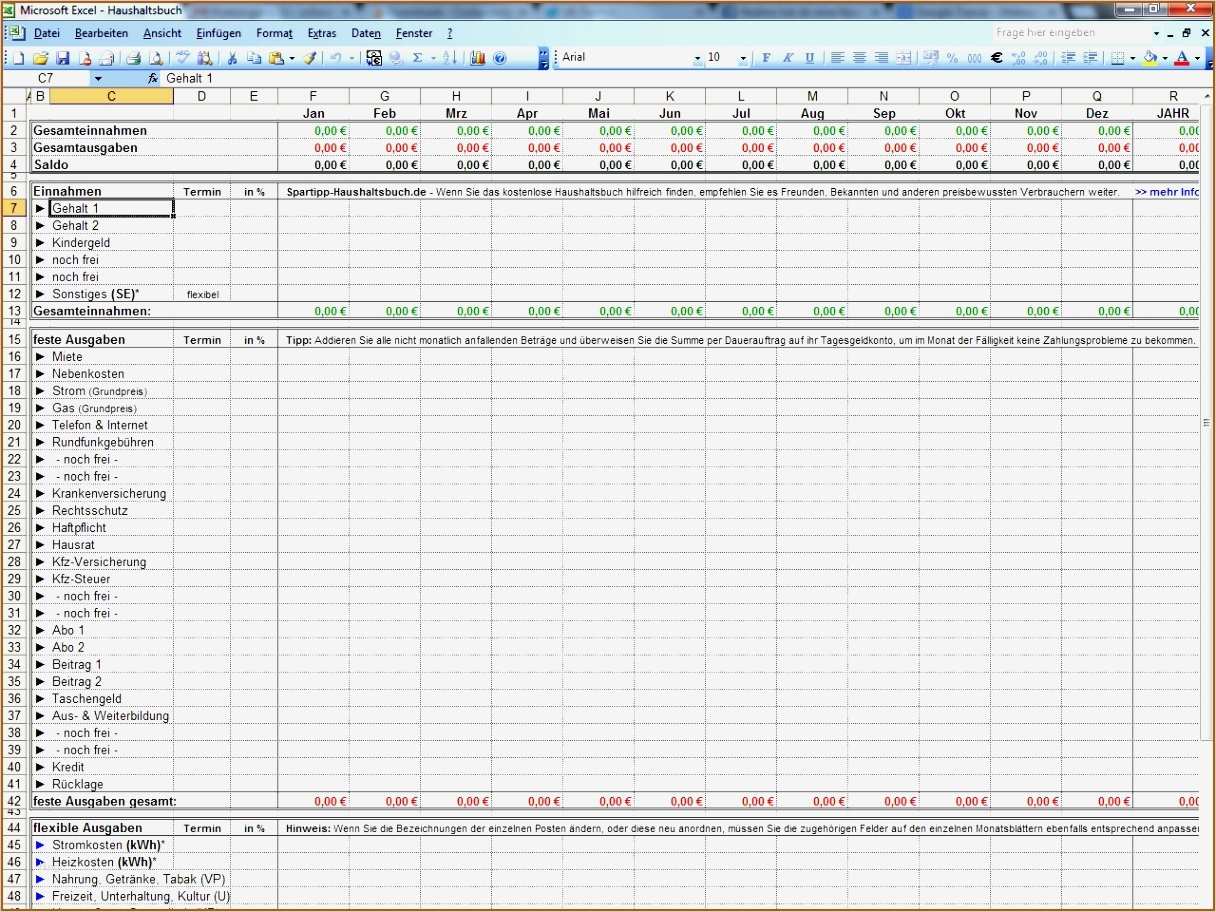
Task: Open the Fill Color dropdown arrow
Action: (x=1164, y=57)
